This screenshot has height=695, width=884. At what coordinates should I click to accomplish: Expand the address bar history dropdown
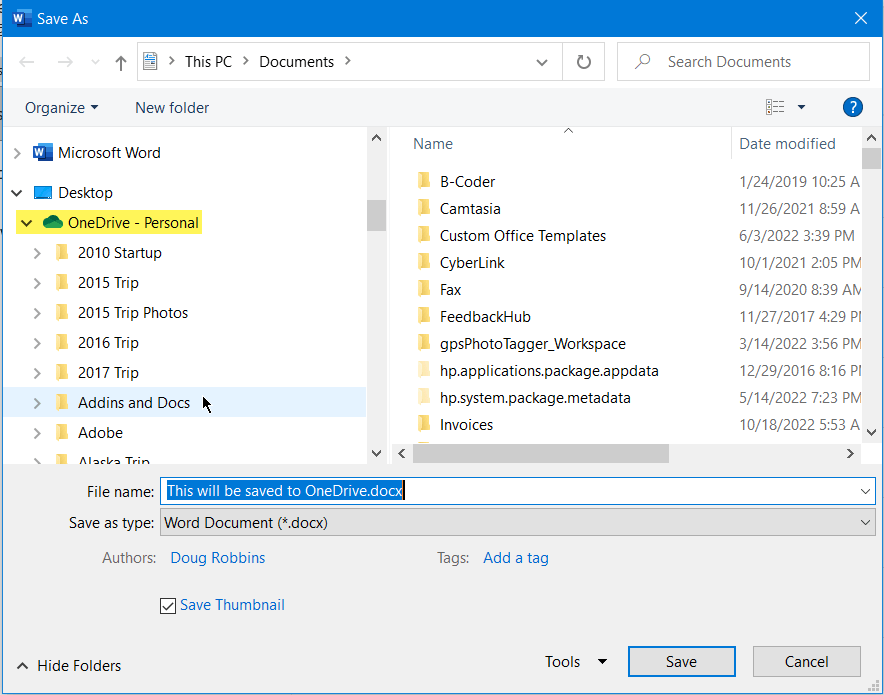click(x=542, y=62)
